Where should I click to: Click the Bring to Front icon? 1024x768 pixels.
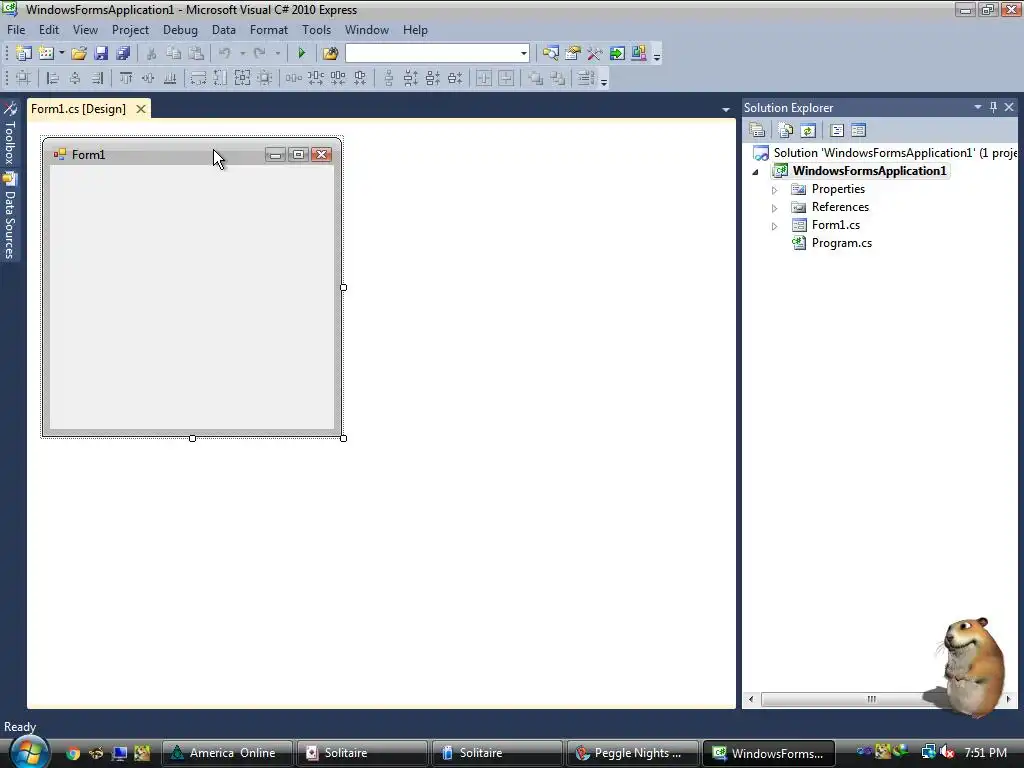pyautogui.click(x=536, y=78)
